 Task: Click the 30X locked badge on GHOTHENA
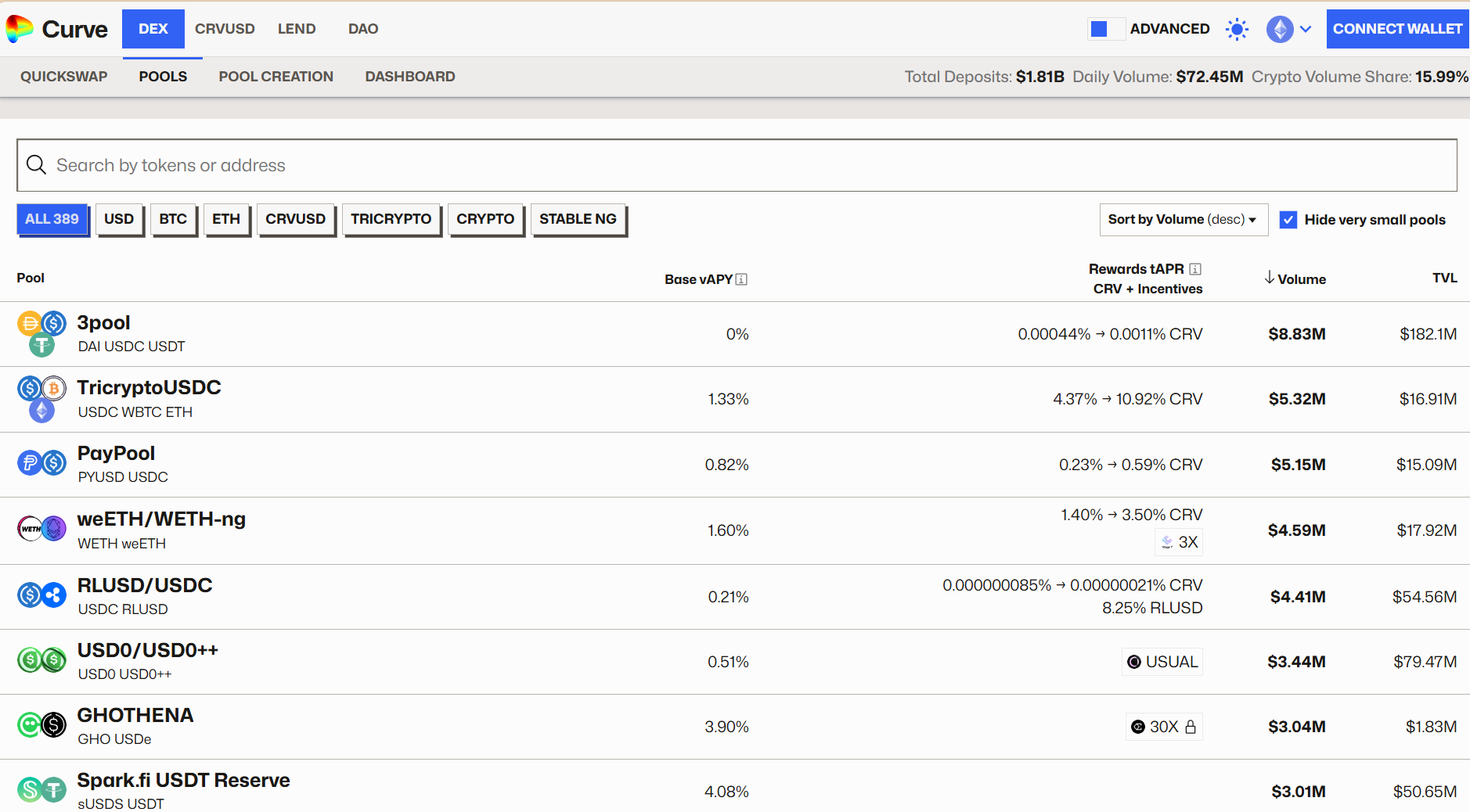(1165, 727)
